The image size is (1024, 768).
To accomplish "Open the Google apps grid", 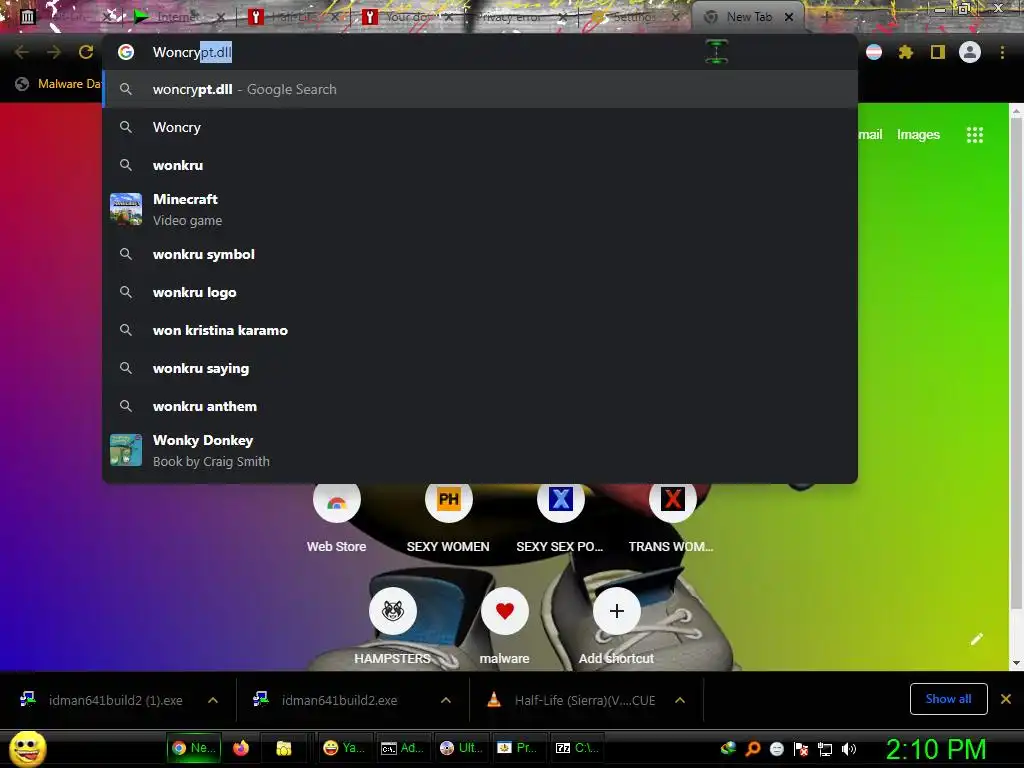I will (x=974, y=135).
